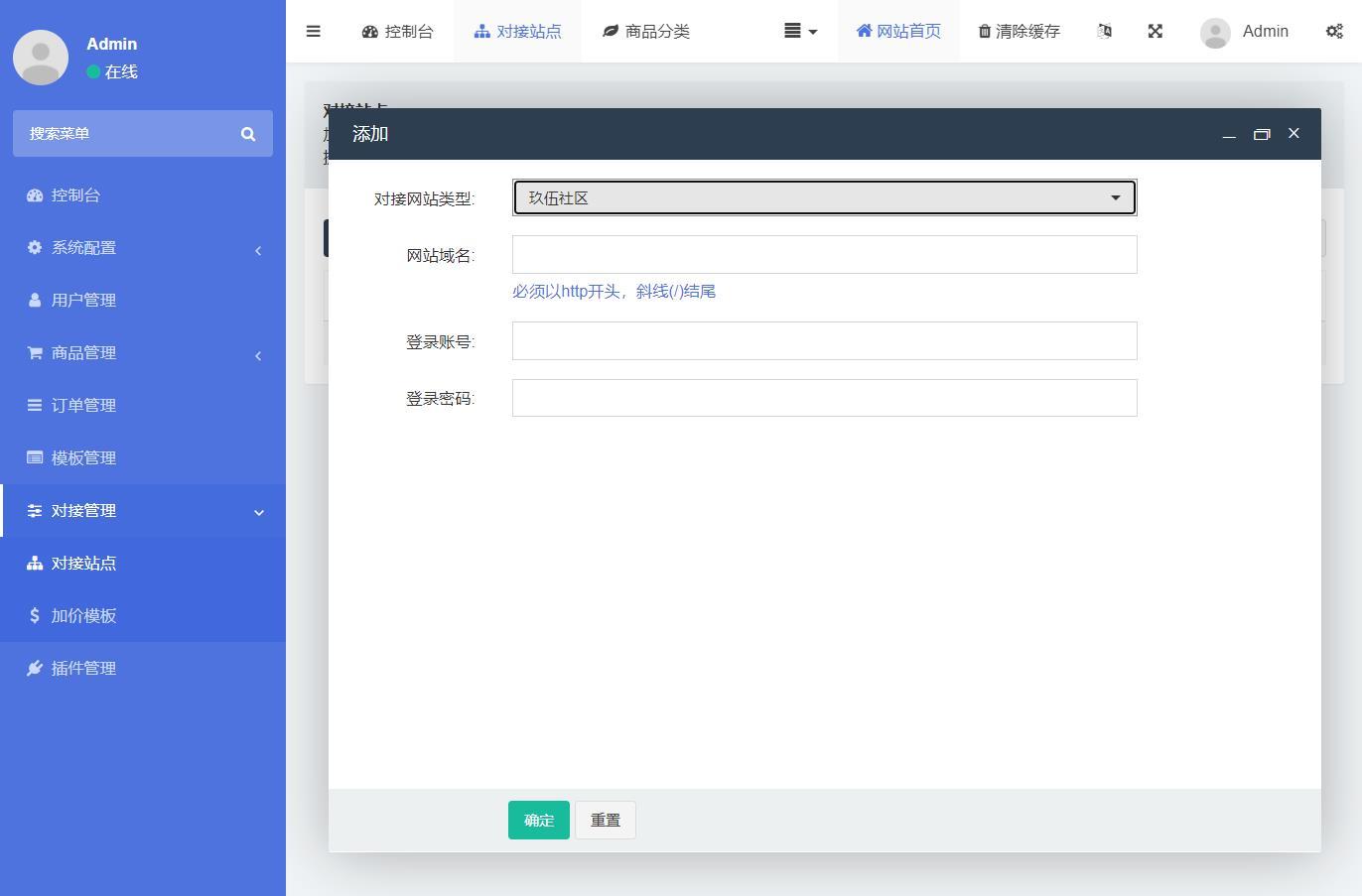1362x896 pixels.
Task: Click the 网站域名 input field
Action: 824,255
